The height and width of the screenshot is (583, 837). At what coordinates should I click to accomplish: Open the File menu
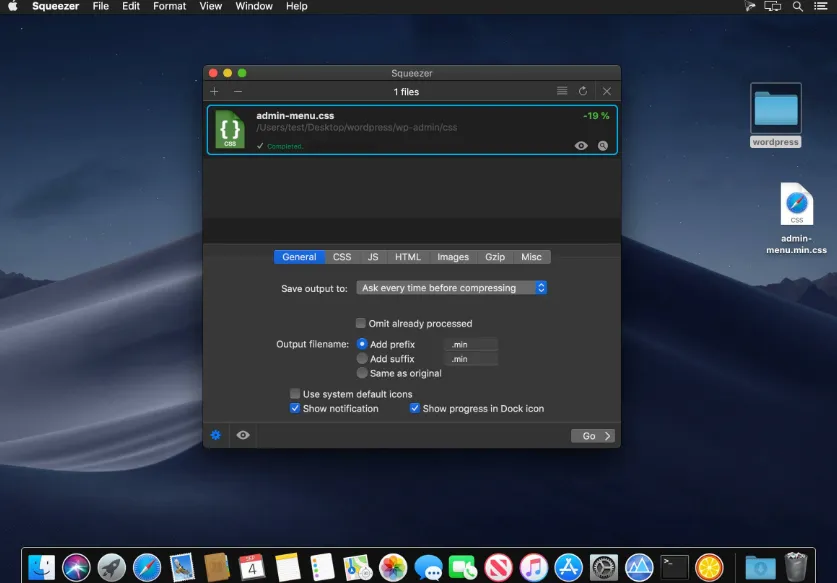click(x=100, y=6)
